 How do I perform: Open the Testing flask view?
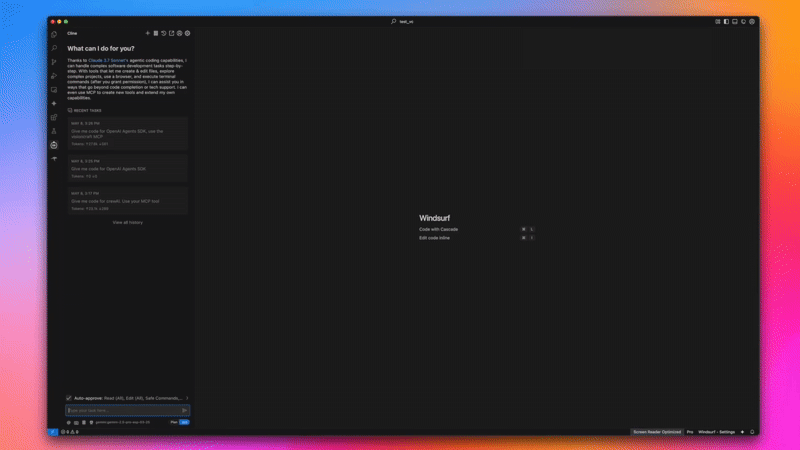coord(54,131)
